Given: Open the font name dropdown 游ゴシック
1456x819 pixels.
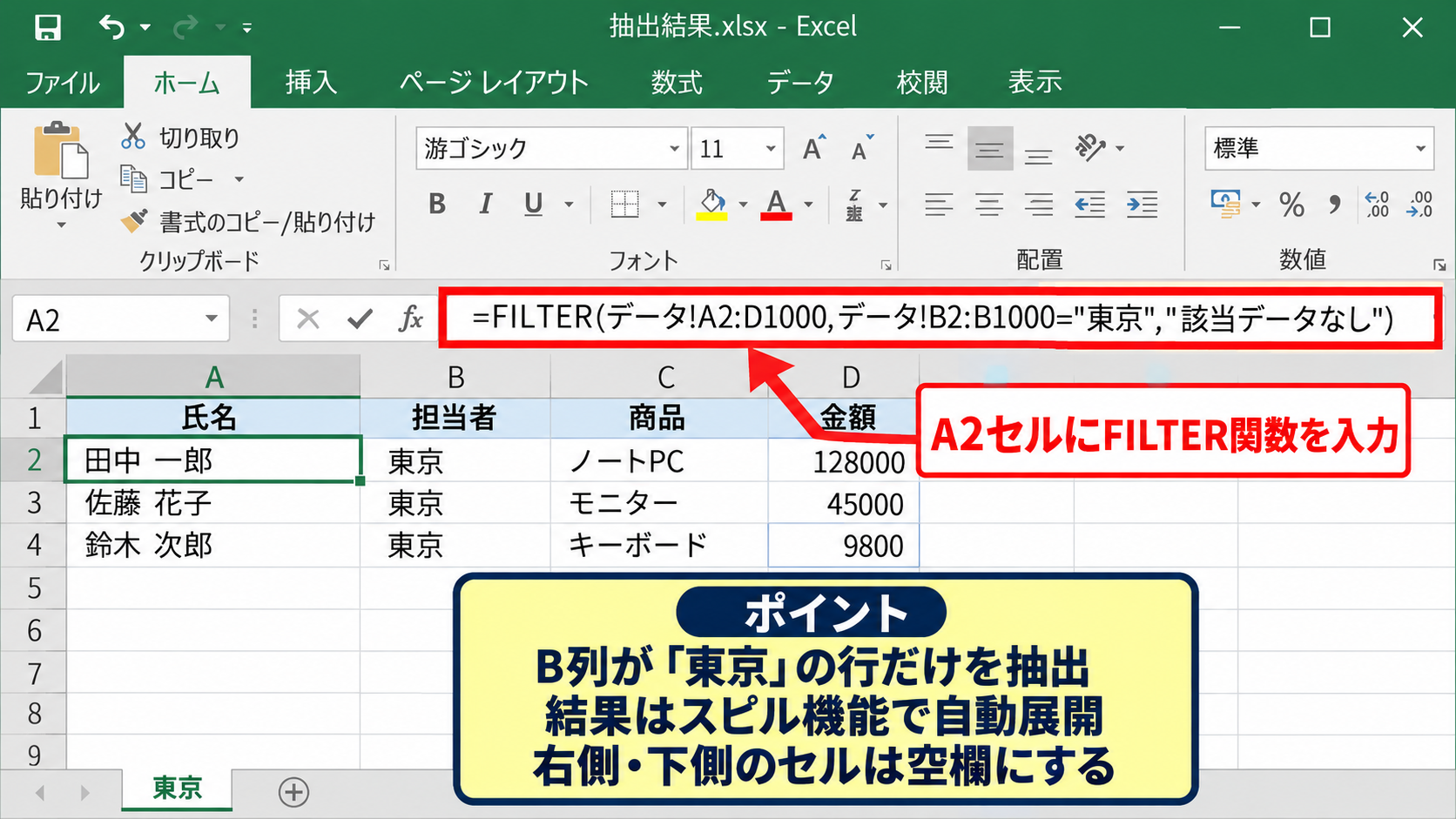Looking at the screenshot, I should (674, 149).
